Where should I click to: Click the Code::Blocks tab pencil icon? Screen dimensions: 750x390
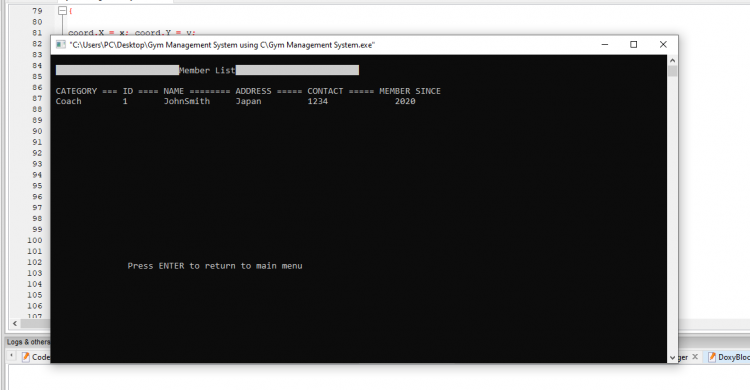[x=26, y=357]
